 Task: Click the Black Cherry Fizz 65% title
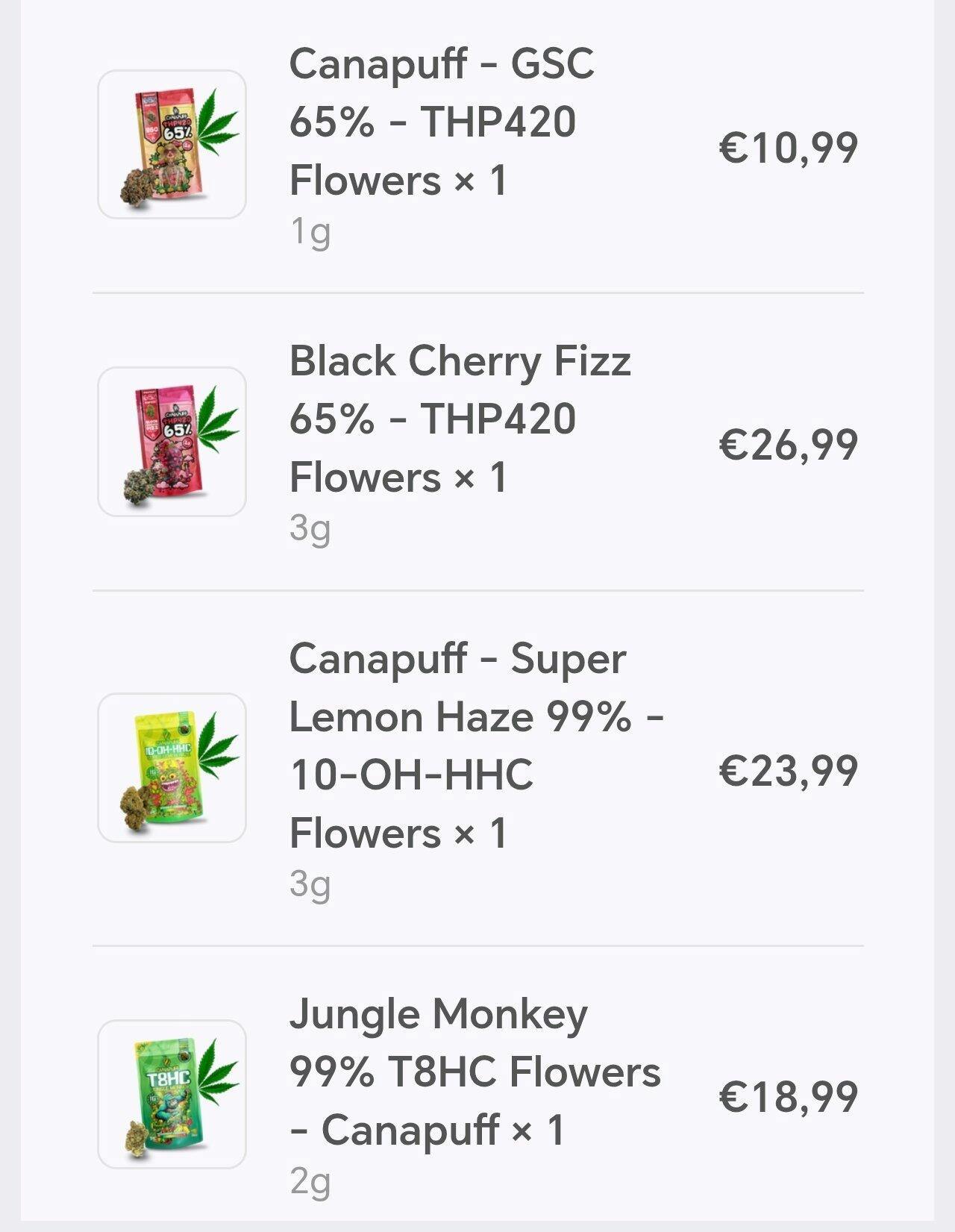pyautogui.click(x=460, y=419)
